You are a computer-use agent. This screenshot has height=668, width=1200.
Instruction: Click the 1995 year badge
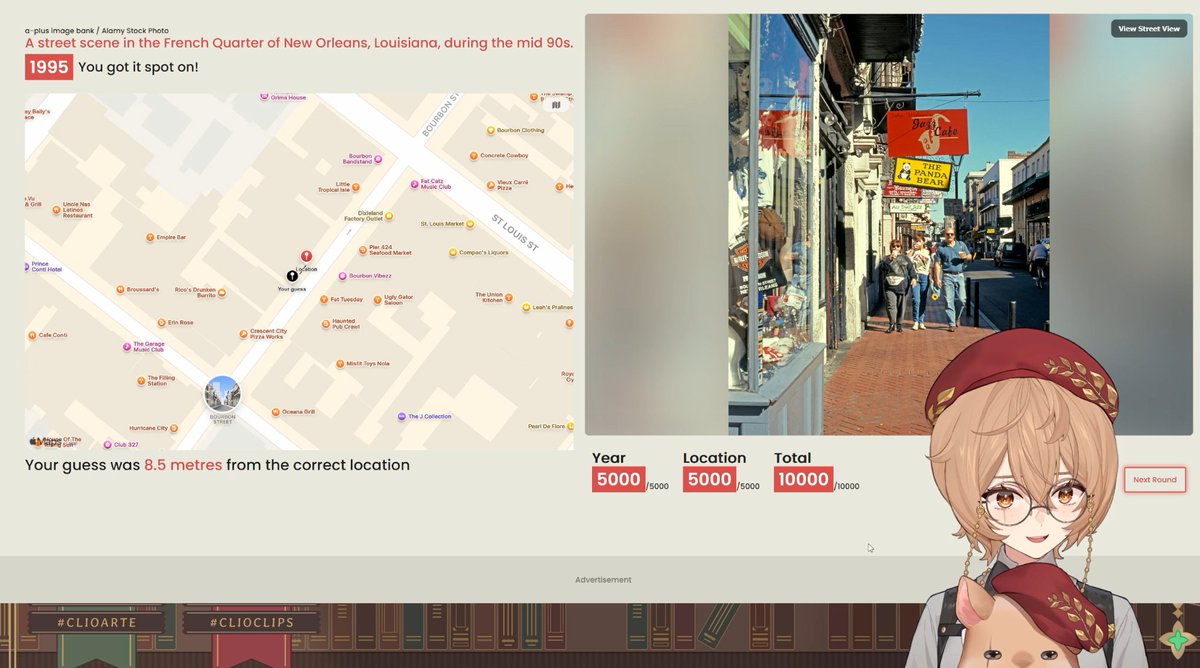[49, 67]
